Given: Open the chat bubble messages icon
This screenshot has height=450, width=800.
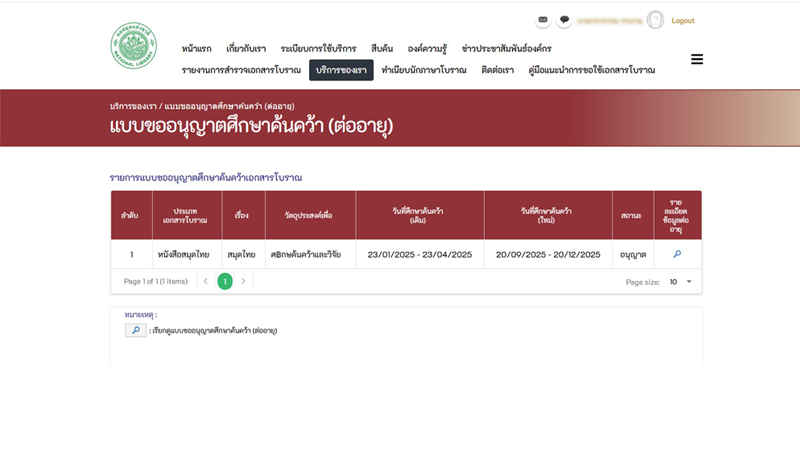Looking at the screenshot, I should click(x=564, y=20).
